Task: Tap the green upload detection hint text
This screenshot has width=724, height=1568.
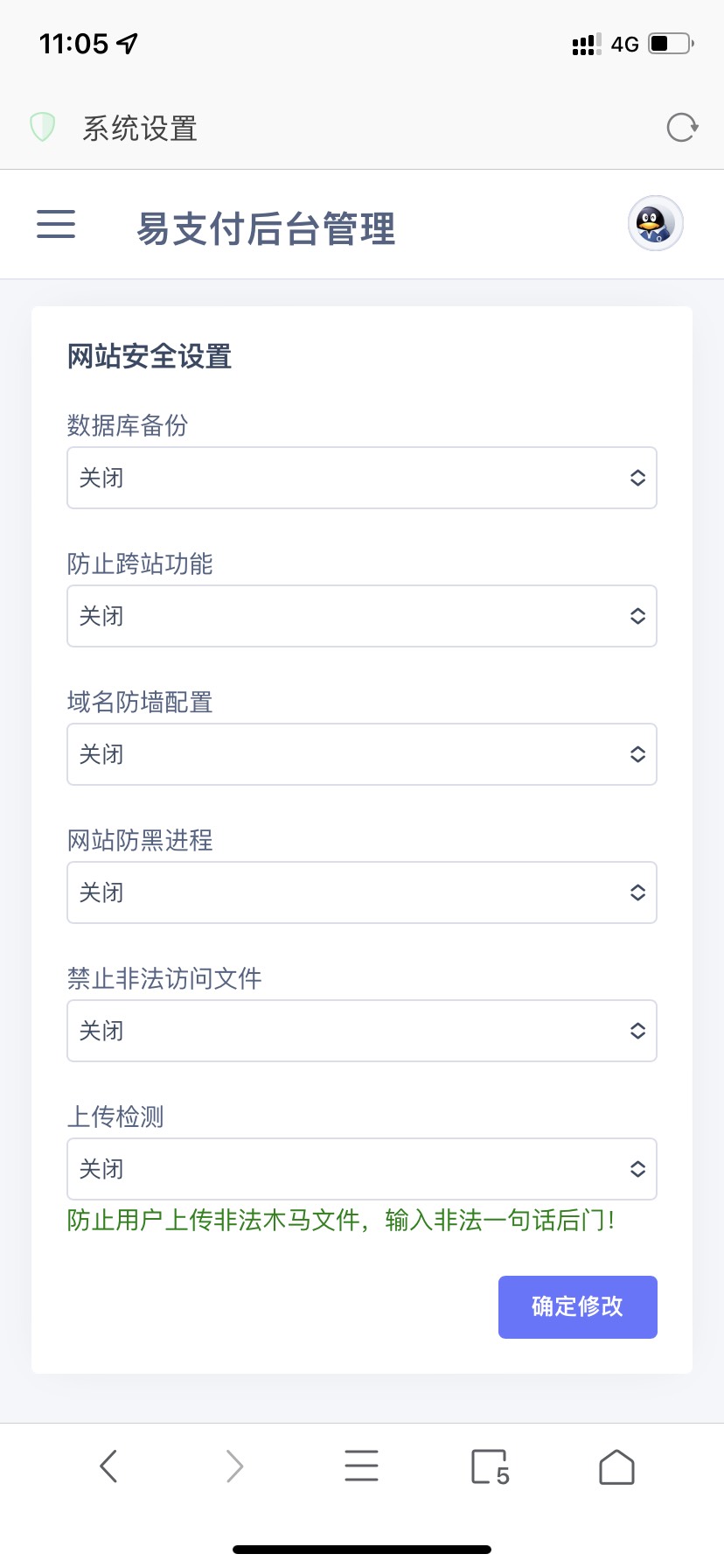Action: tap(341, 1220)
